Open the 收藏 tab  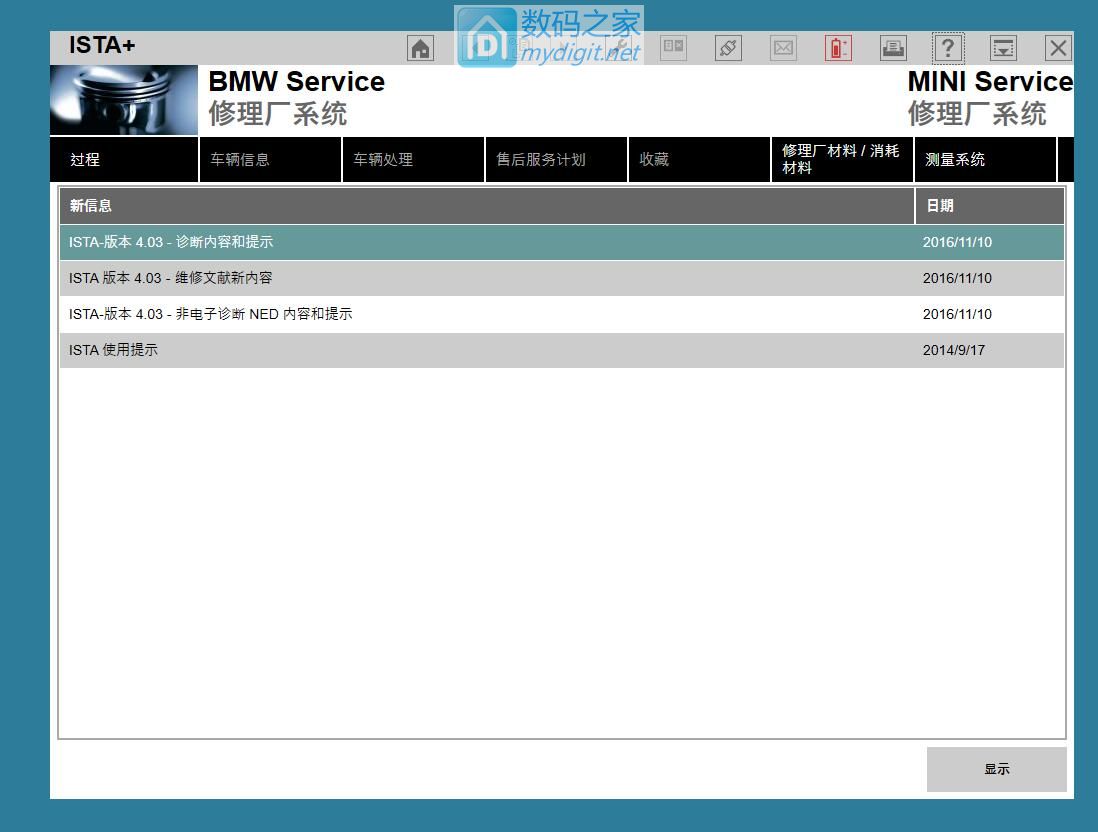[x=700, y=160]
